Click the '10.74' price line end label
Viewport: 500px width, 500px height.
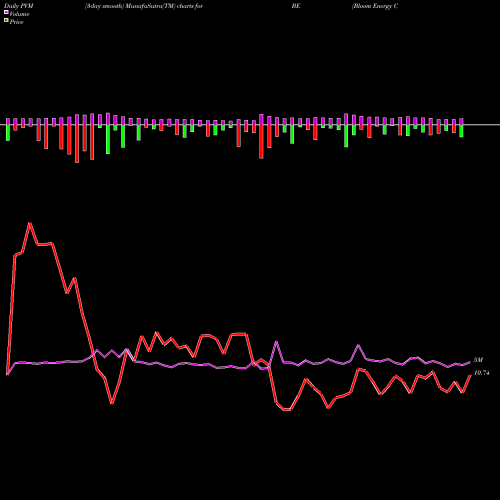coord(481,373)
